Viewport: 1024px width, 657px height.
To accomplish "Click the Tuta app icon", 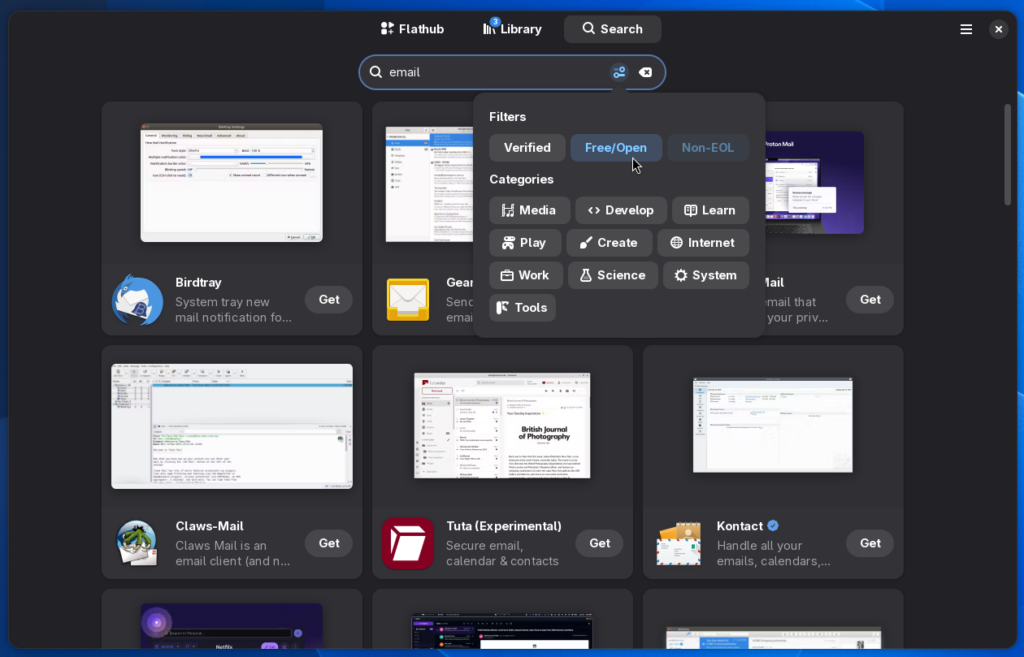I will [x=408, y=543].
